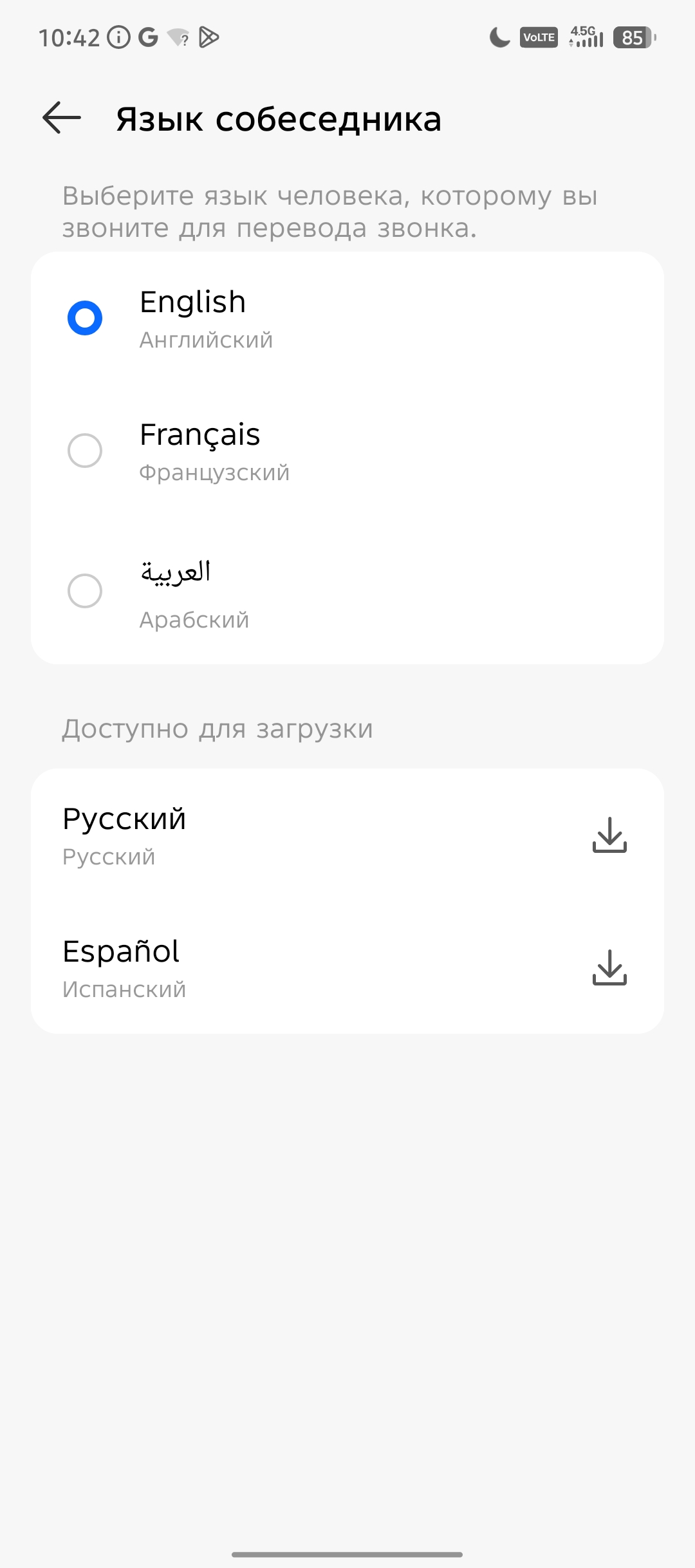Select the Arabic radio button
The height and width of the screenshot is (1568, 695).
coord(85,591)
